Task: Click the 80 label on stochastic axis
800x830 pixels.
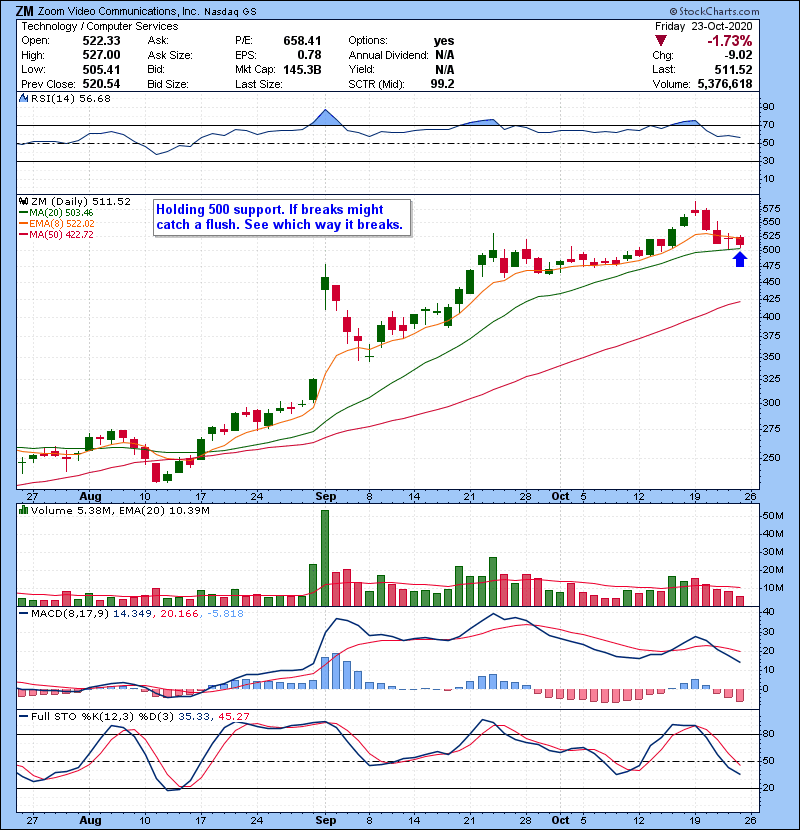Action: click(768, 734)
